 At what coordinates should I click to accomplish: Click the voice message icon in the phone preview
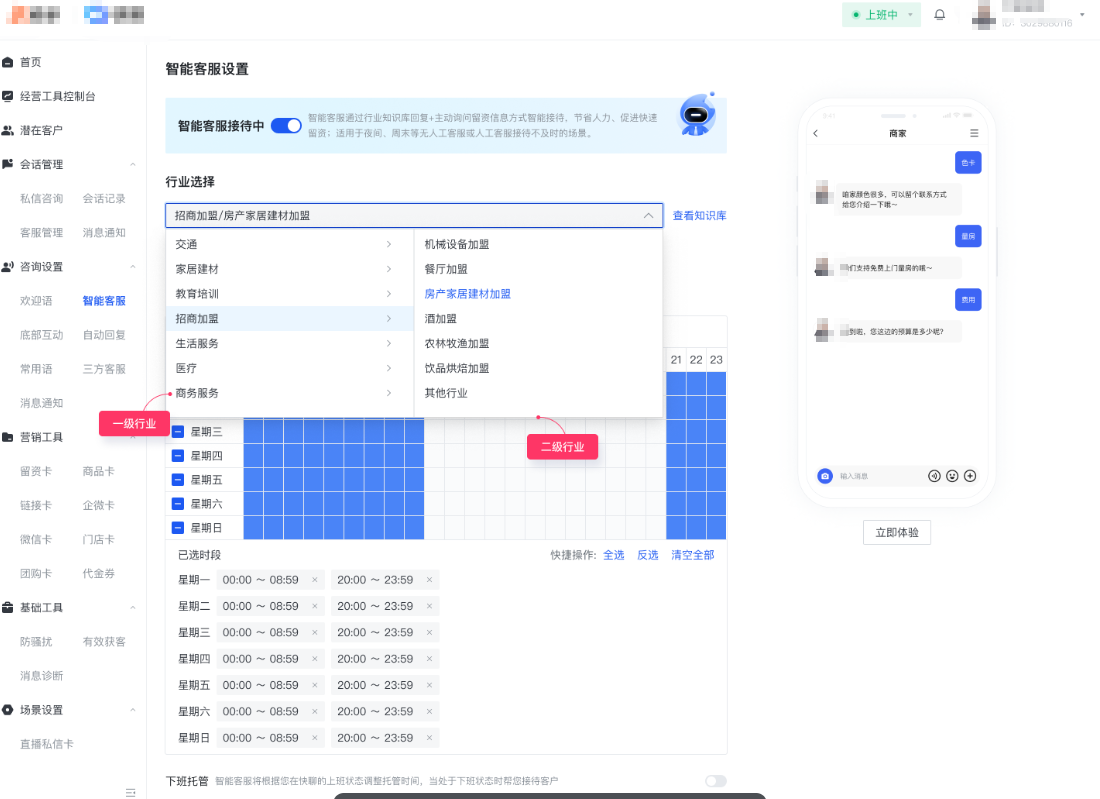(x=935, y=476)
